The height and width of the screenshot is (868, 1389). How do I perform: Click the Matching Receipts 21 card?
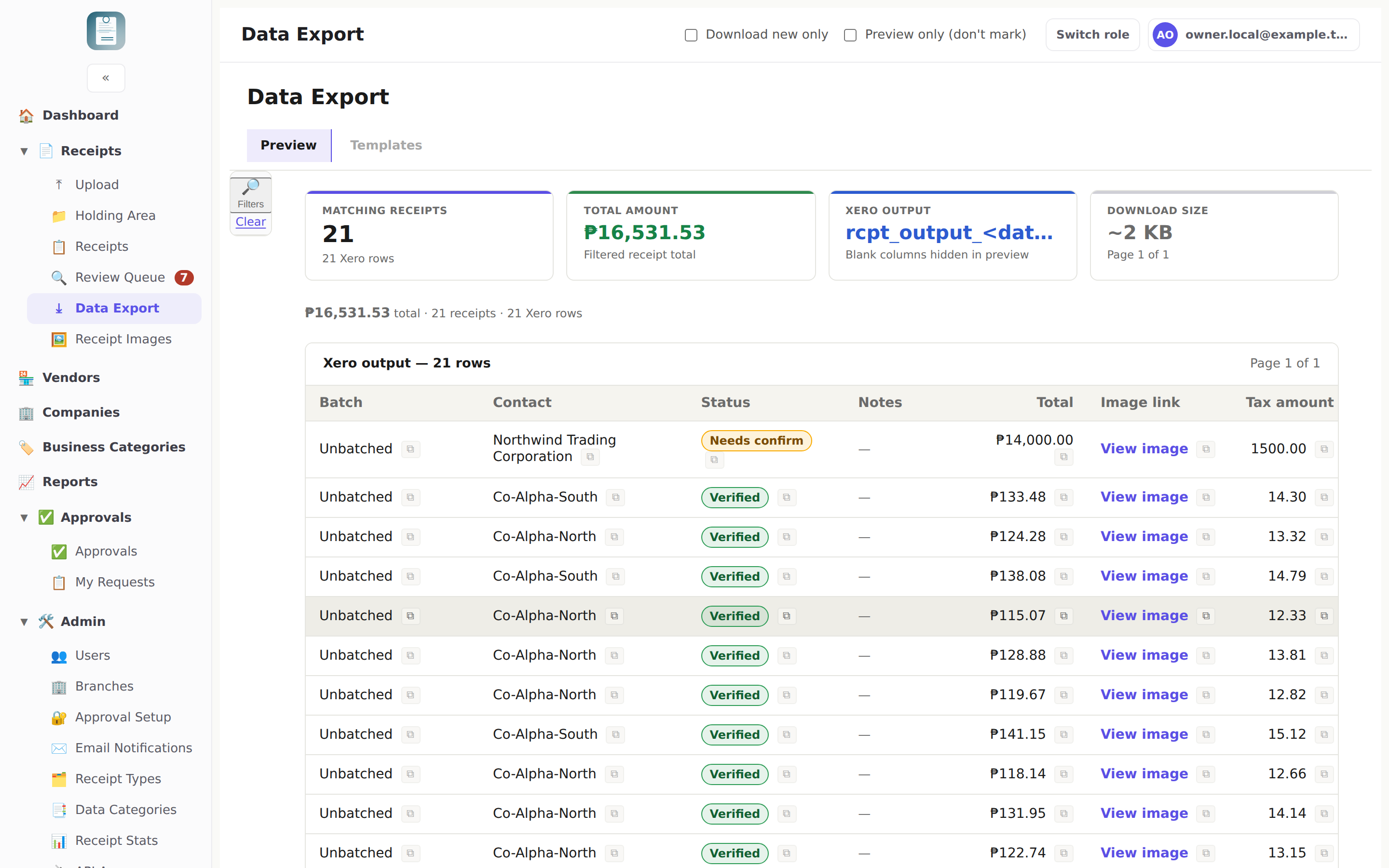429,235
